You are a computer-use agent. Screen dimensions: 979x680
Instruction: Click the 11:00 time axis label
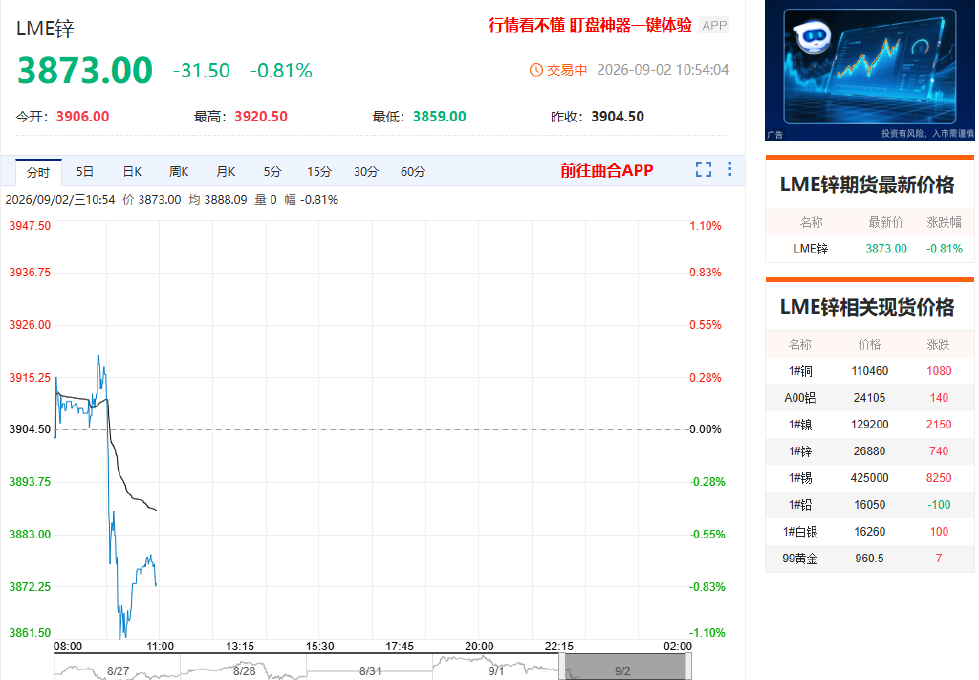[x=160, y=646]
